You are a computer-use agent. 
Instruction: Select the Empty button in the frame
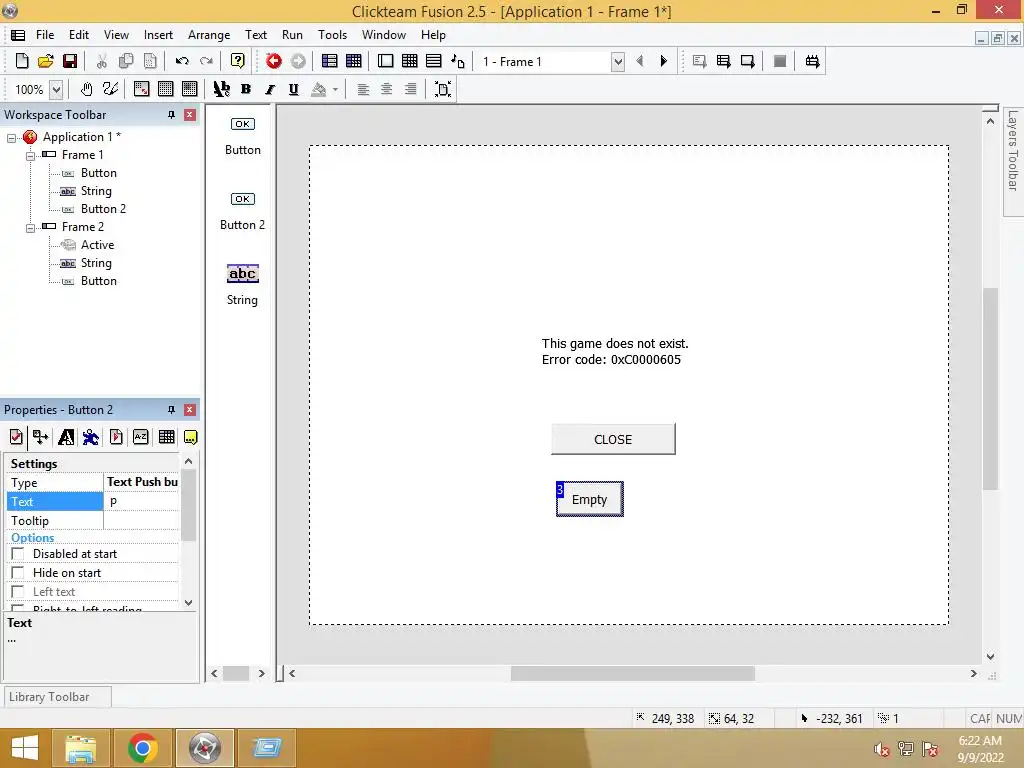590,499
